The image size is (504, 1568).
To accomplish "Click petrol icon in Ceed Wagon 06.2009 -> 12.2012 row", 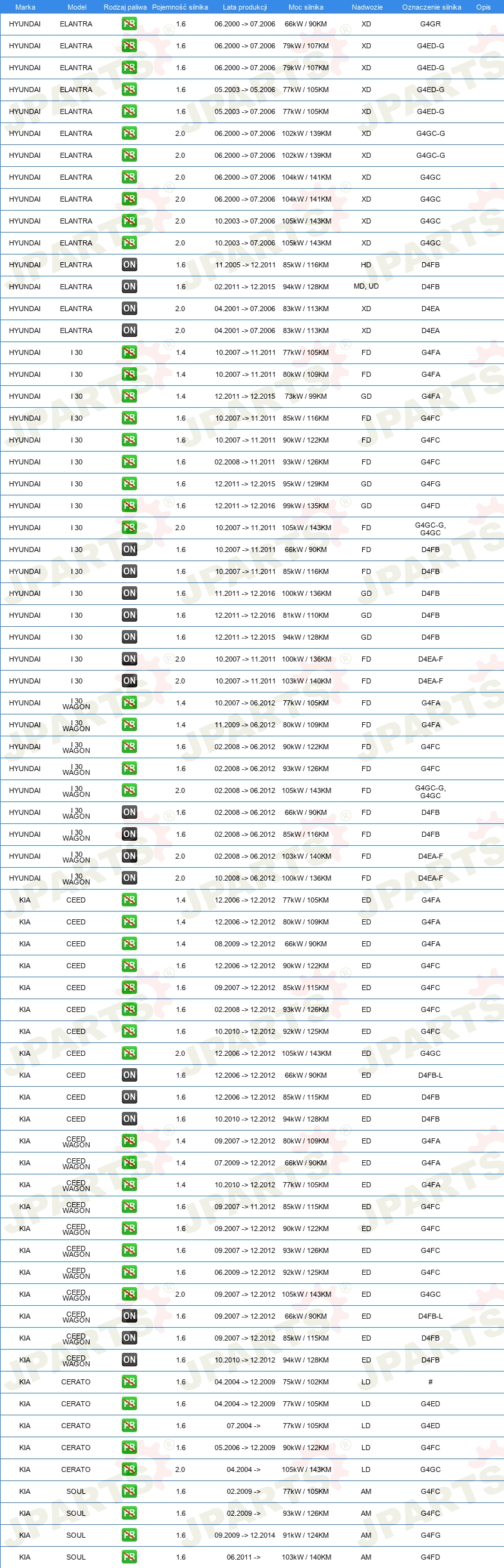I will 129,1272.
